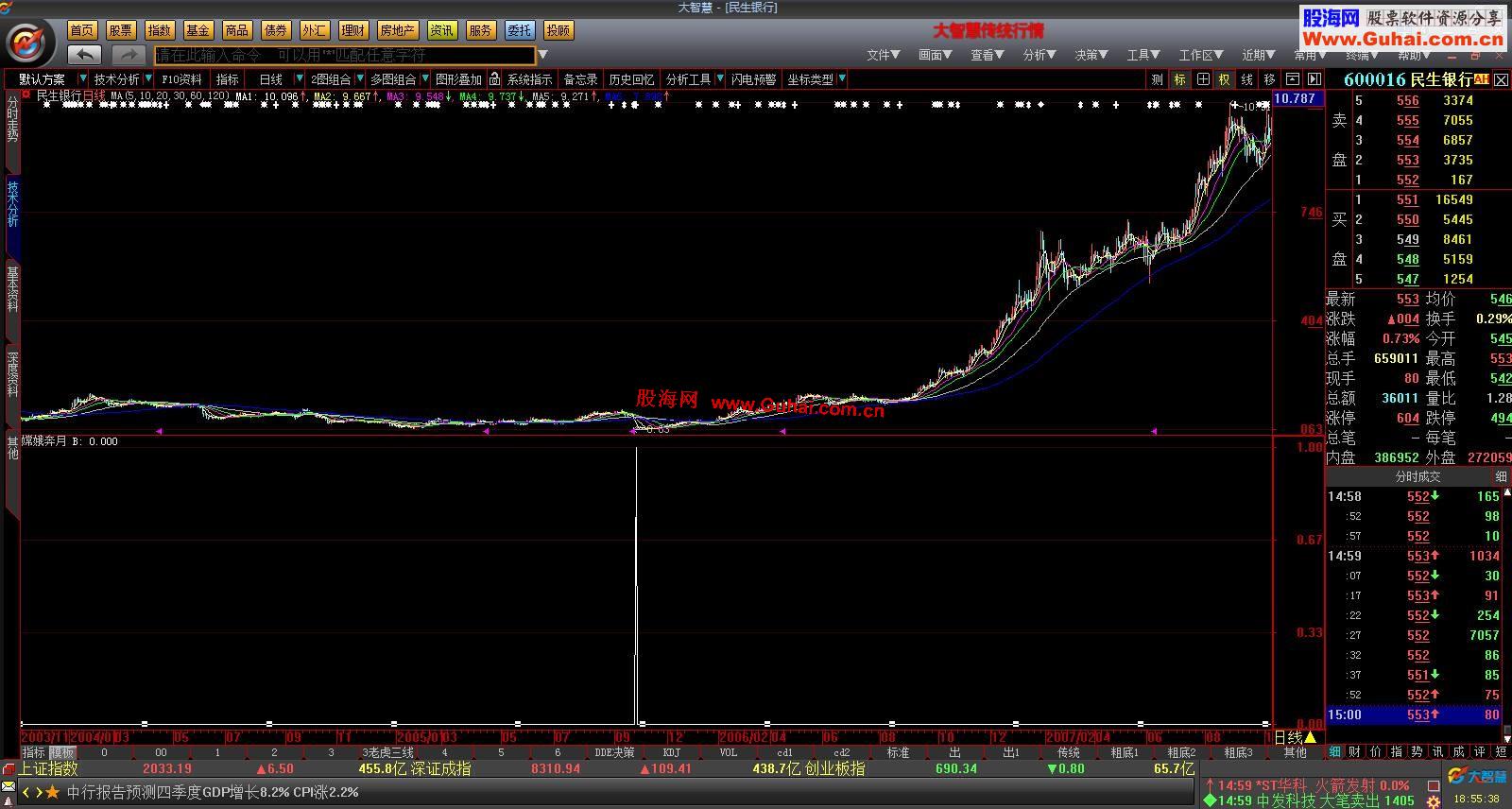Click the 历史回忆 toolbar item
The height and width of the screenshot is (809, 1512).
631,79
